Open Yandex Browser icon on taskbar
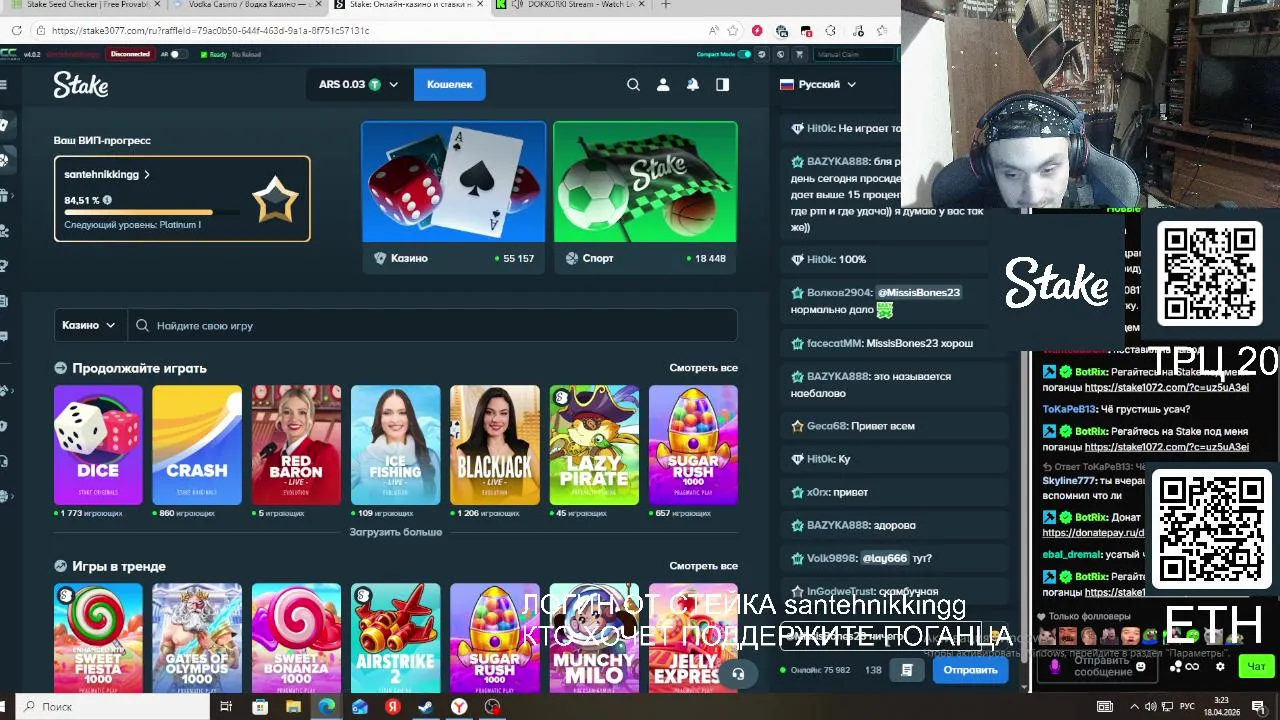Screen dimensions: 1280x720 (x=459, y=707)
